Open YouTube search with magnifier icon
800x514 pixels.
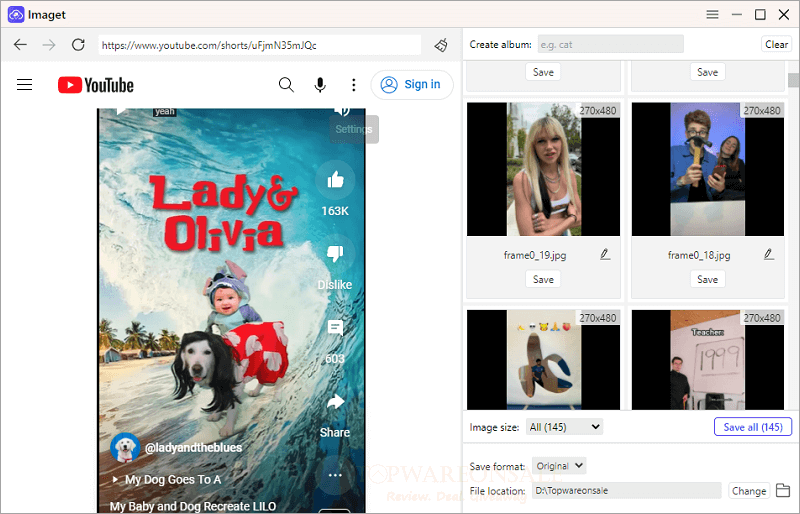point(286,85)
